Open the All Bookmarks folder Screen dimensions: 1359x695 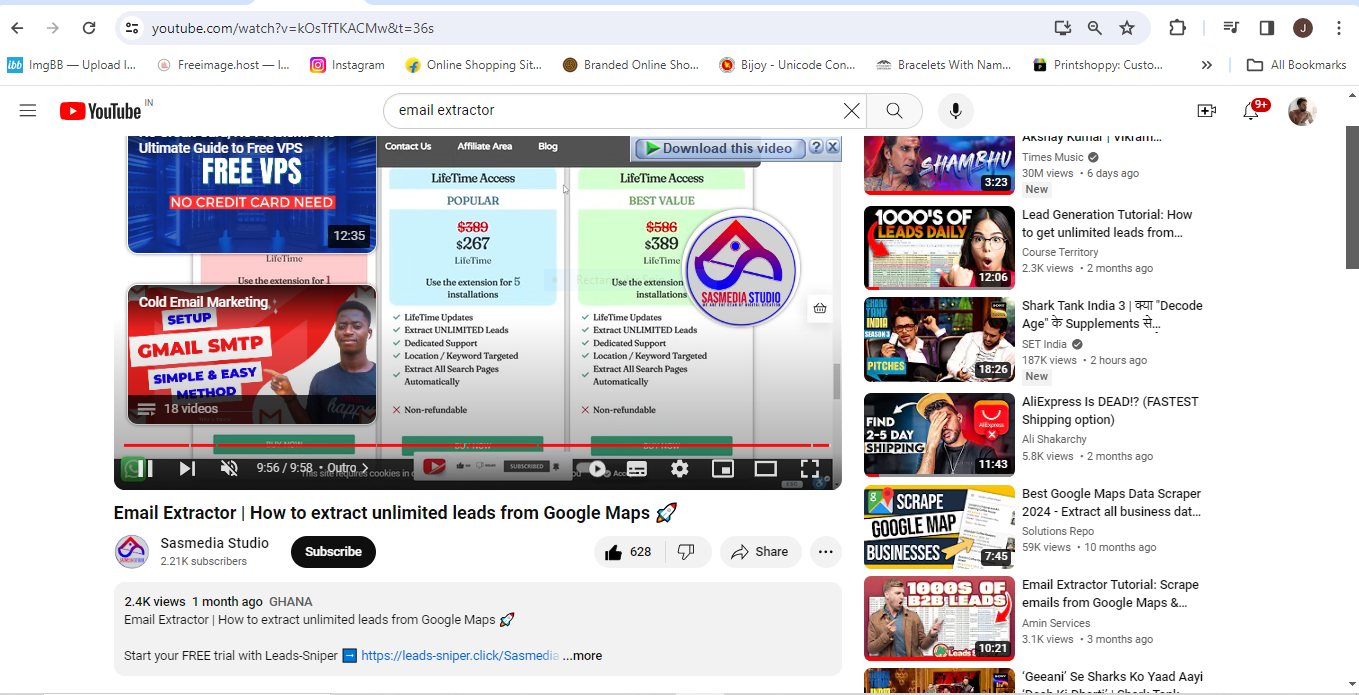coord(1296,65)
